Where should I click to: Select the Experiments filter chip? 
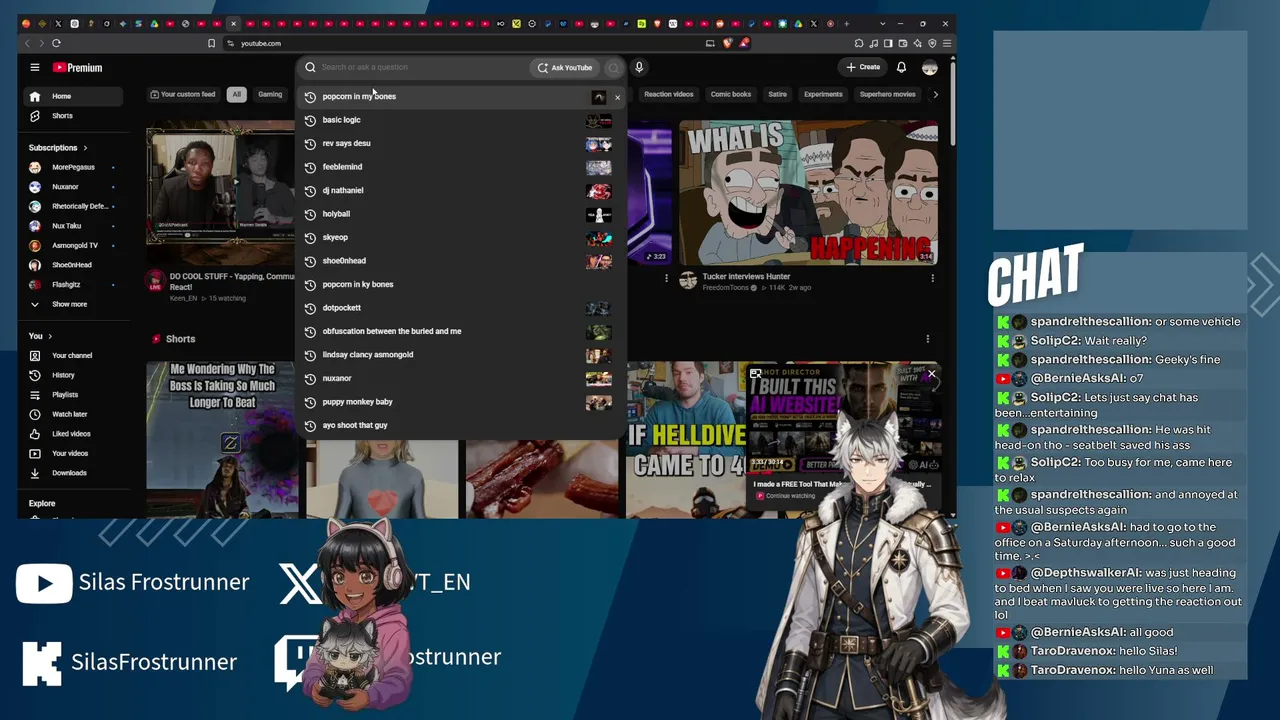click(x=823, y=95)
